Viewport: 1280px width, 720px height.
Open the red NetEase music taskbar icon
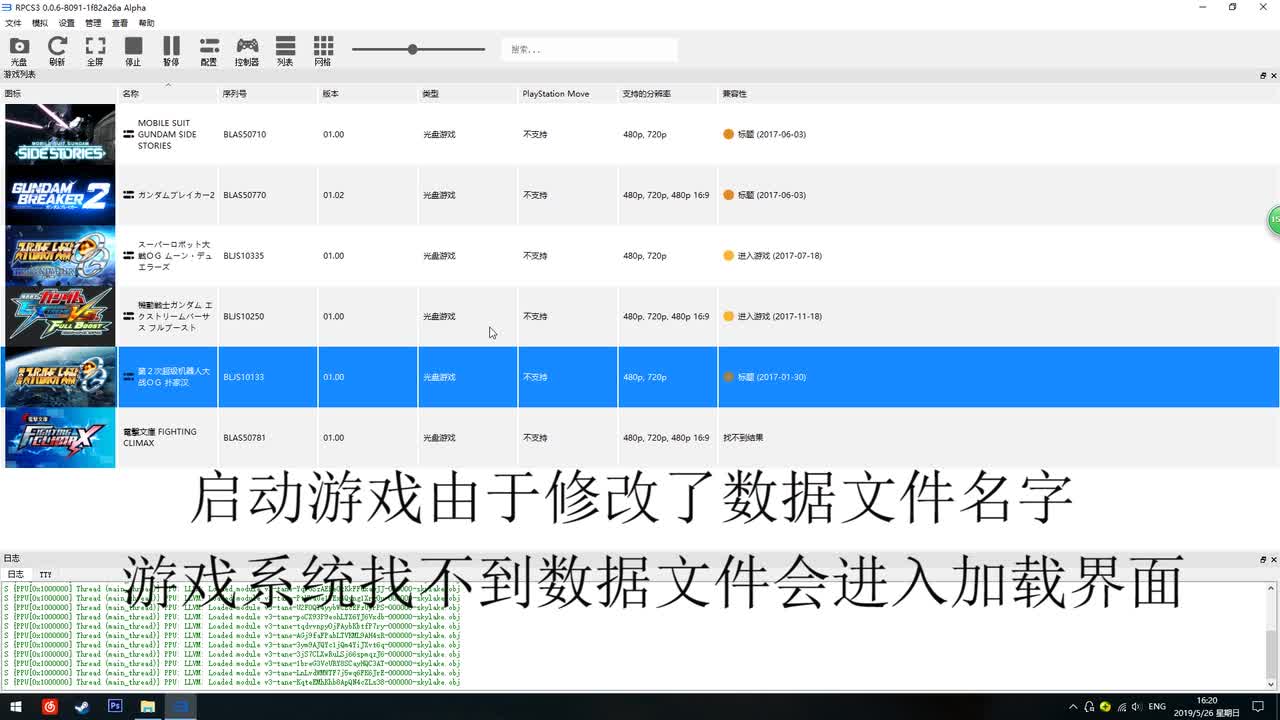click(x=50, y=706)
